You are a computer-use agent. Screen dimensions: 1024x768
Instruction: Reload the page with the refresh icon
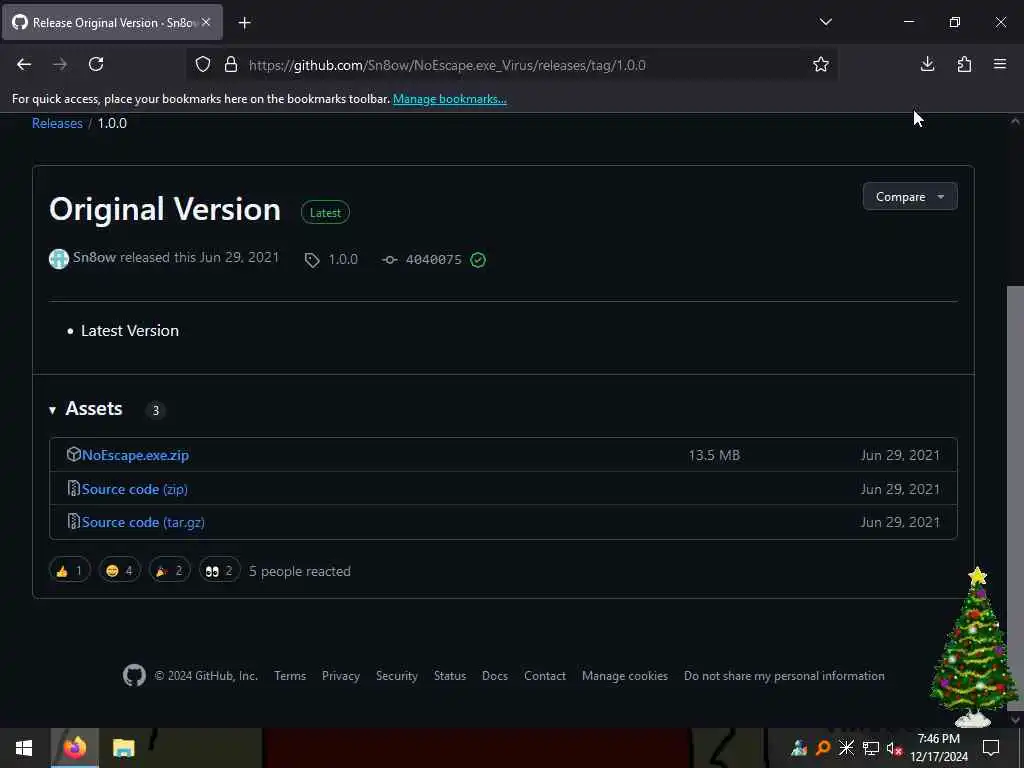click(96, 64)
